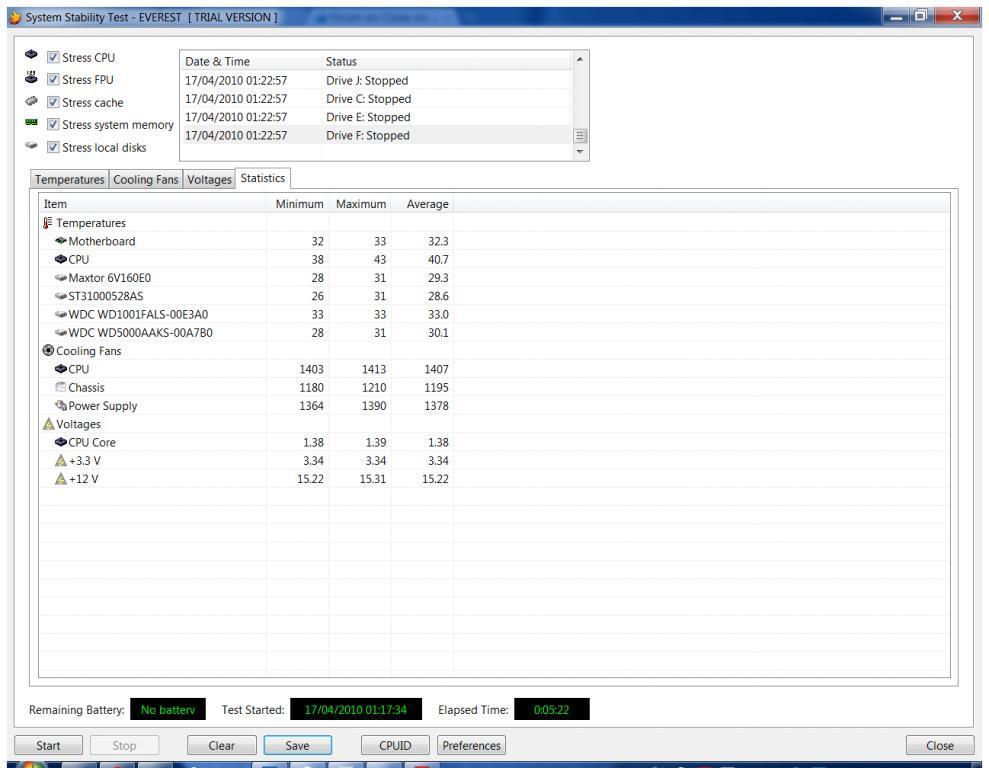This screenshot has width=989, height=768.
Task: Switch to the Temperatures tab
Action: (70, 180)
